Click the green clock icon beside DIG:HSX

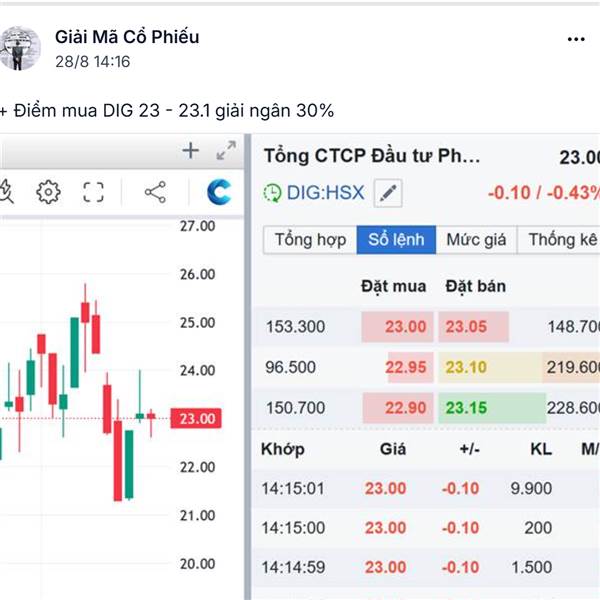point(272,192)
